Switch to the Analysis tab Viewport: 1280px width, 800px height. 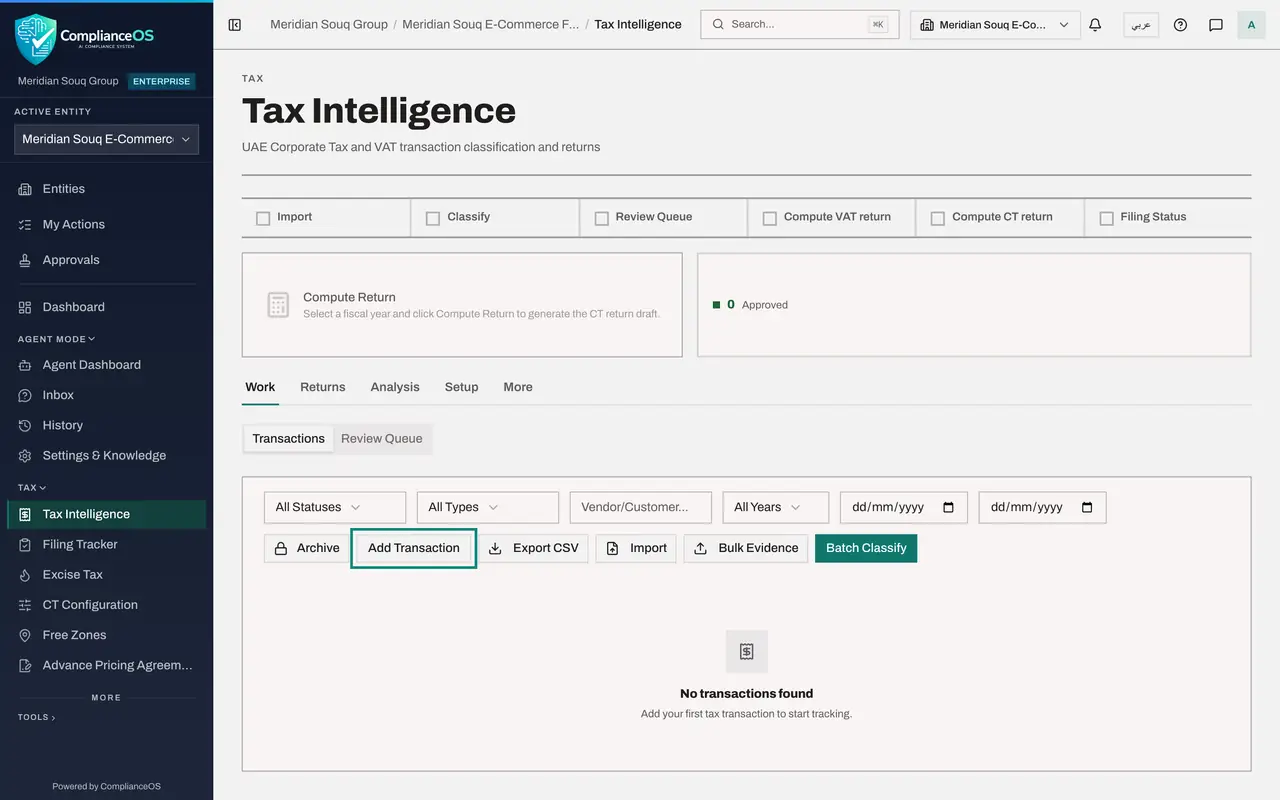395,387
